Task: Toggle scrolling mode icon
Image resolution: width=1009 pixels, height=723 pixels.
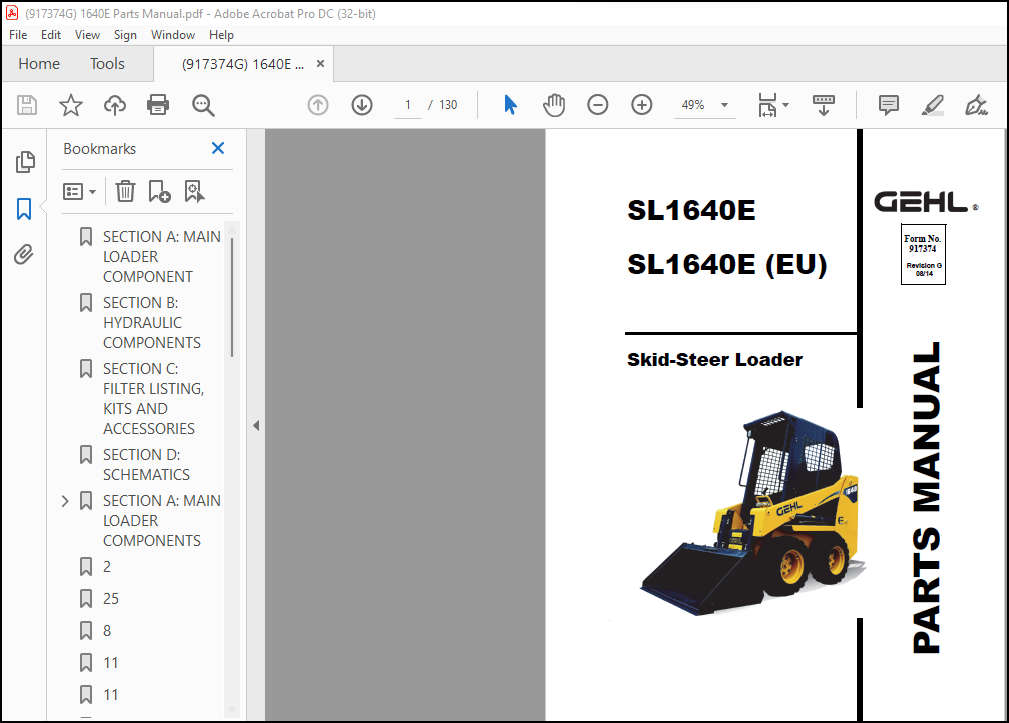Action: [824, 105]
